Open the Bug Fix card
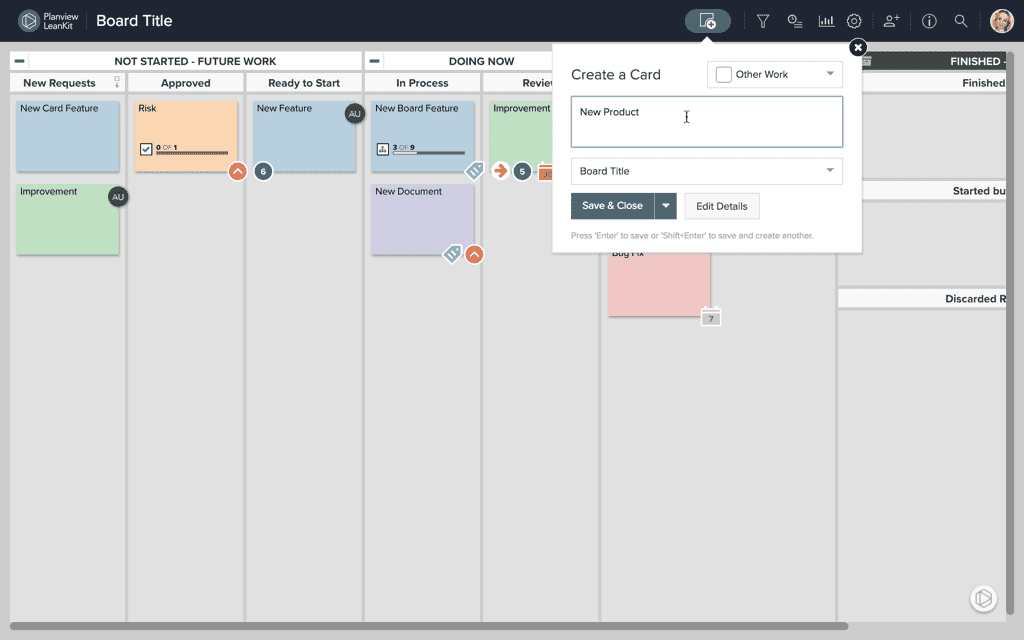This screenshot has height=640, width=1024. (x=659, y=284)
